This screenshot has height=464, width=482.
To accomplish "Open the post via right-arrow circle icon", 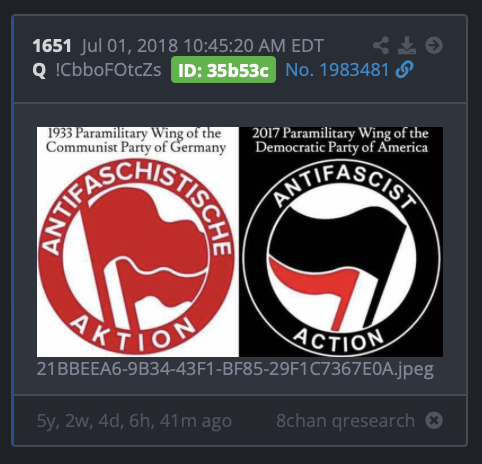I will (x=434, y=45).
